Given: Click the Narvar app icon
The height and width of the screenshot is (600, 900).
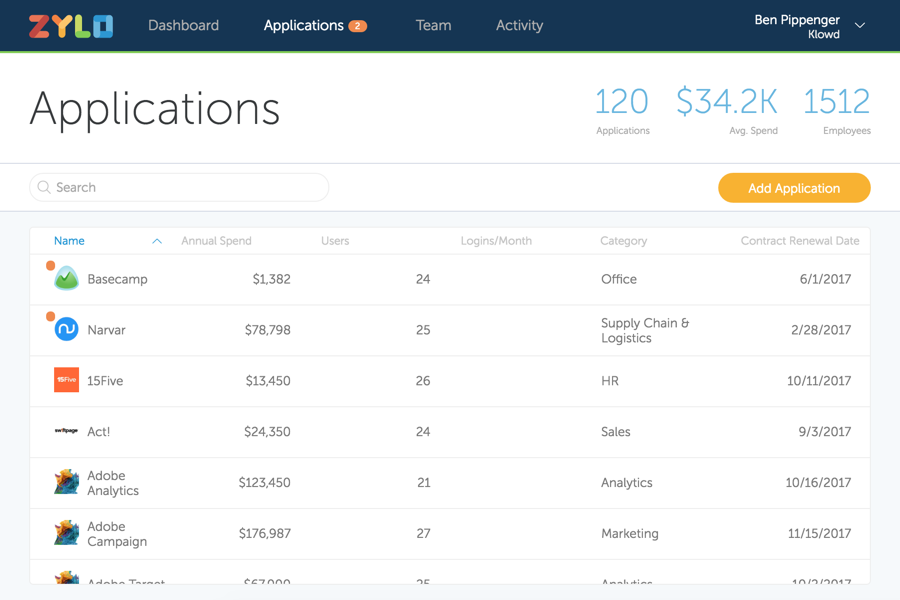Looking at the screenshot, I should (x=66, y=329).
